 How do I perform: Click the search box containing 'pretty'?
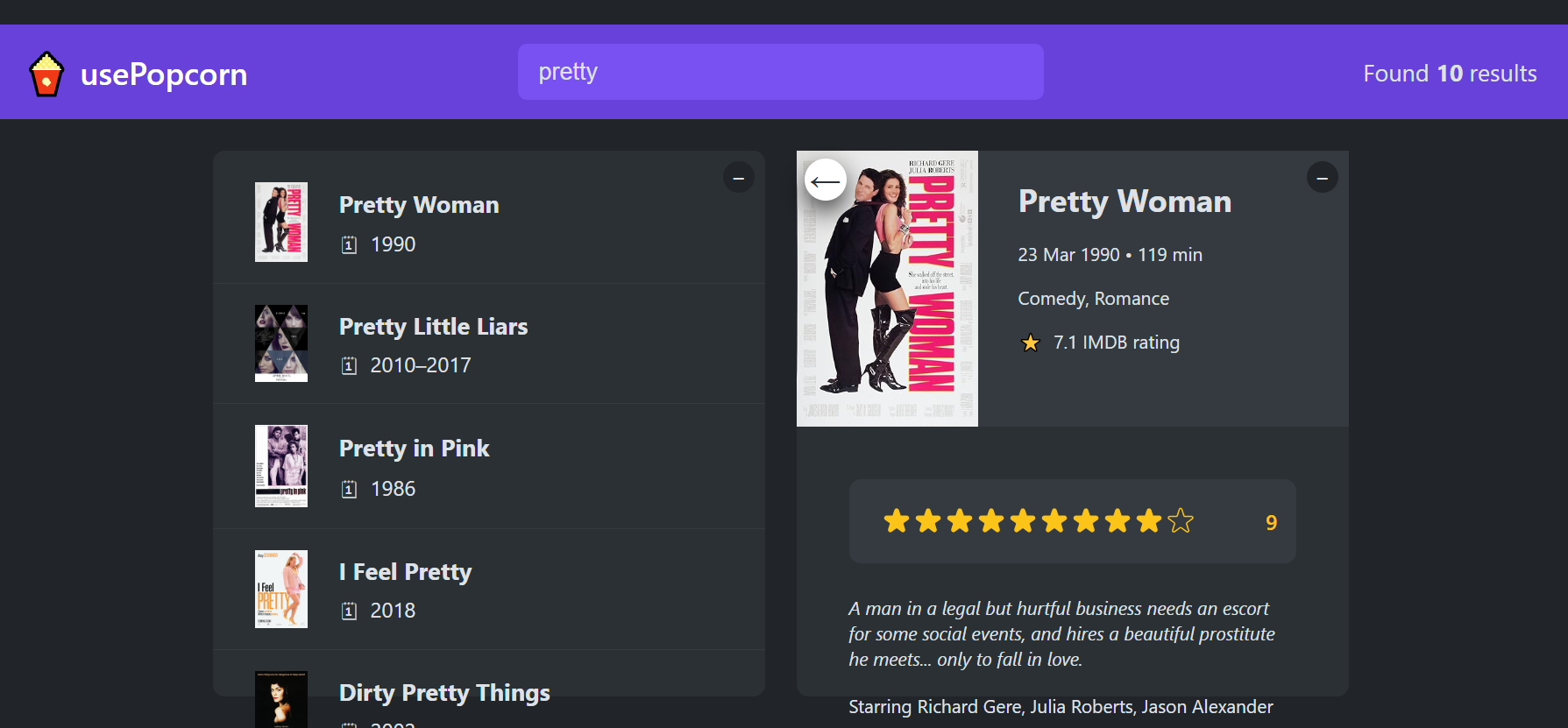coord(780,72)
